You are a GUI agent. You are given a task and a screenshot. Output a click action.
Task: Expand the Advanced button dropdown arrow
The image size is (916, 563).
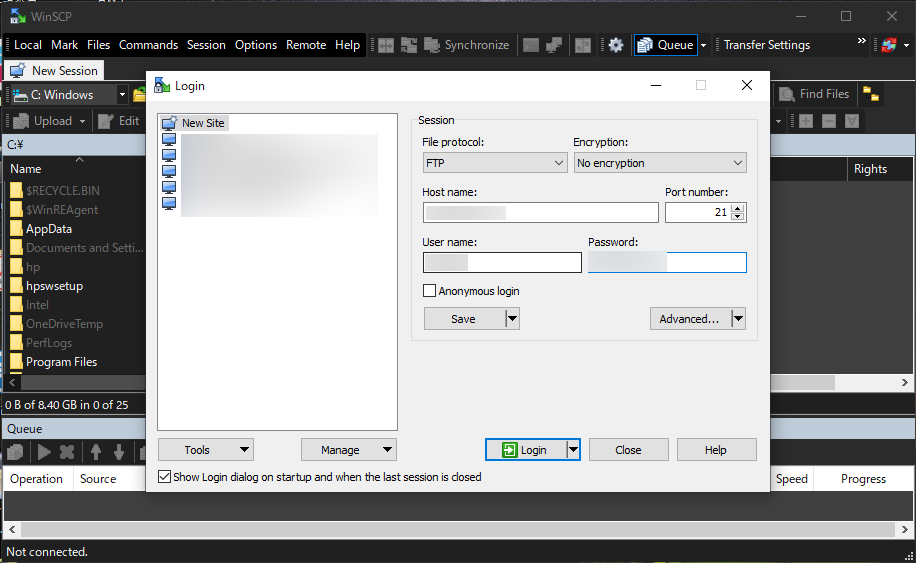coord(738,319)
